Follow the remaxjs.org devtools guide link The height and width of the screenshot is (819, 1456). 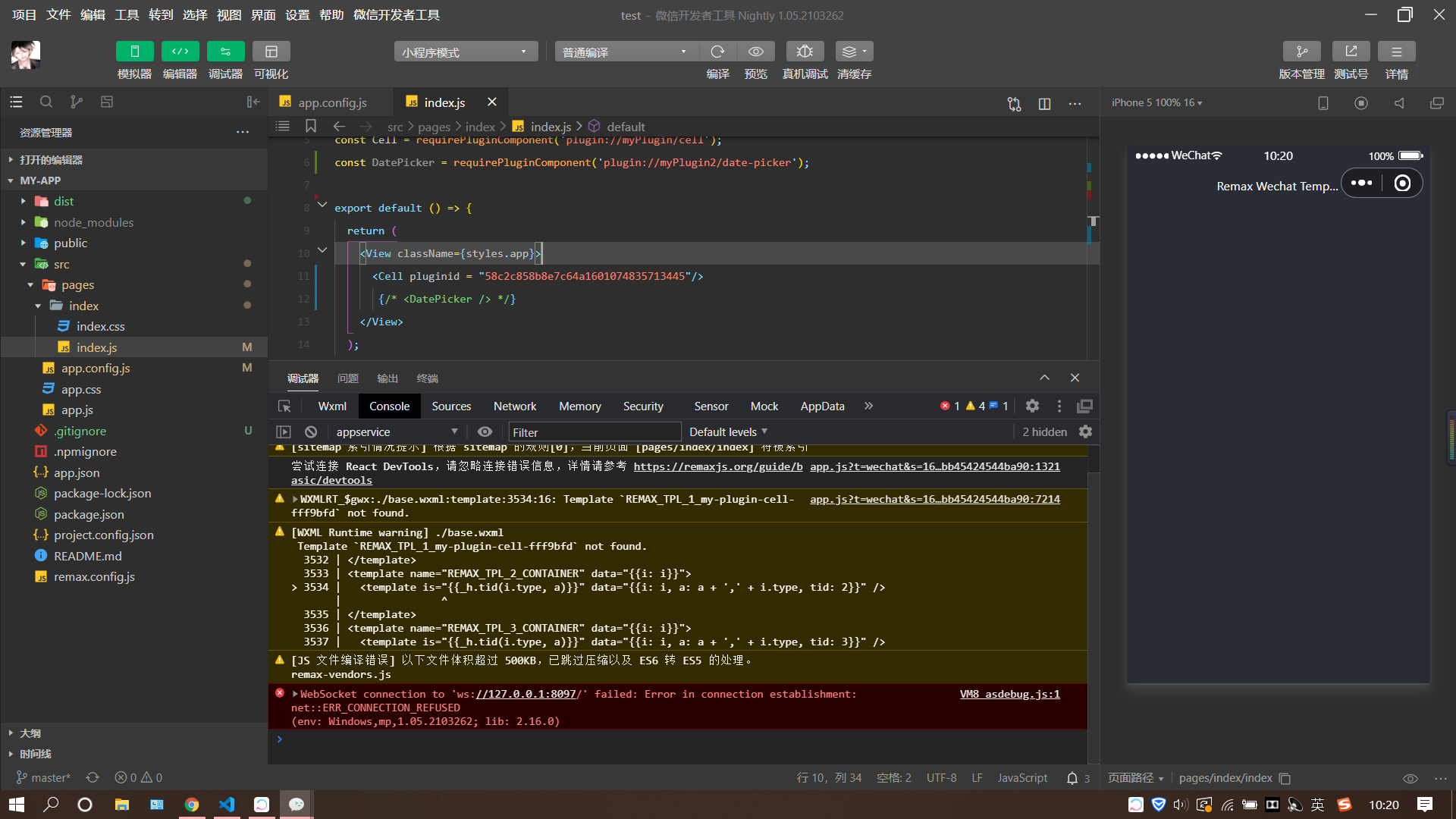coord(717,466)
